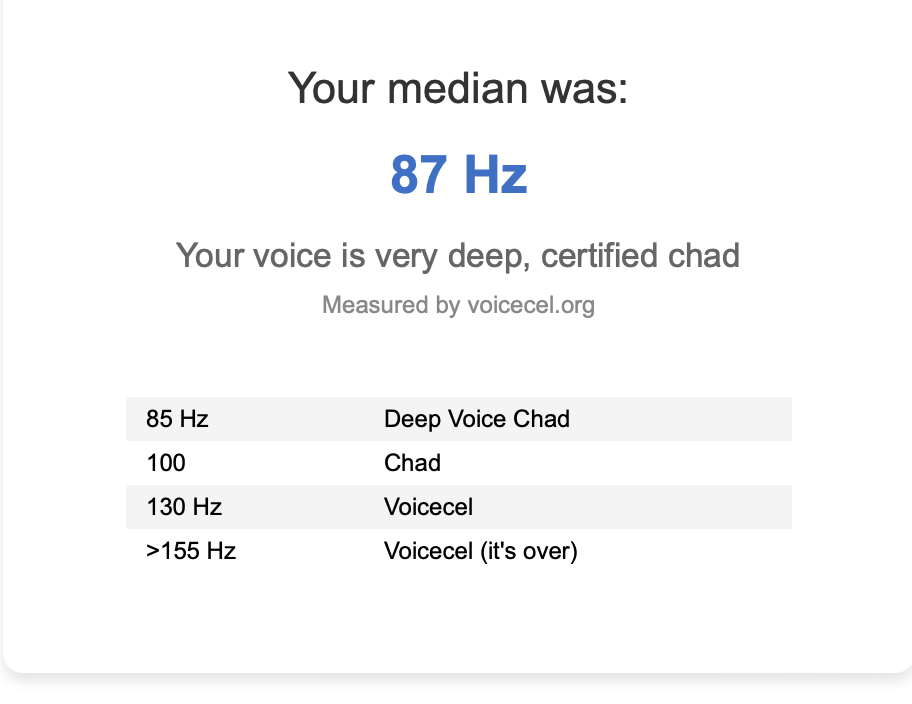Click the 'Chad' label cell

[x=412, y=463]
